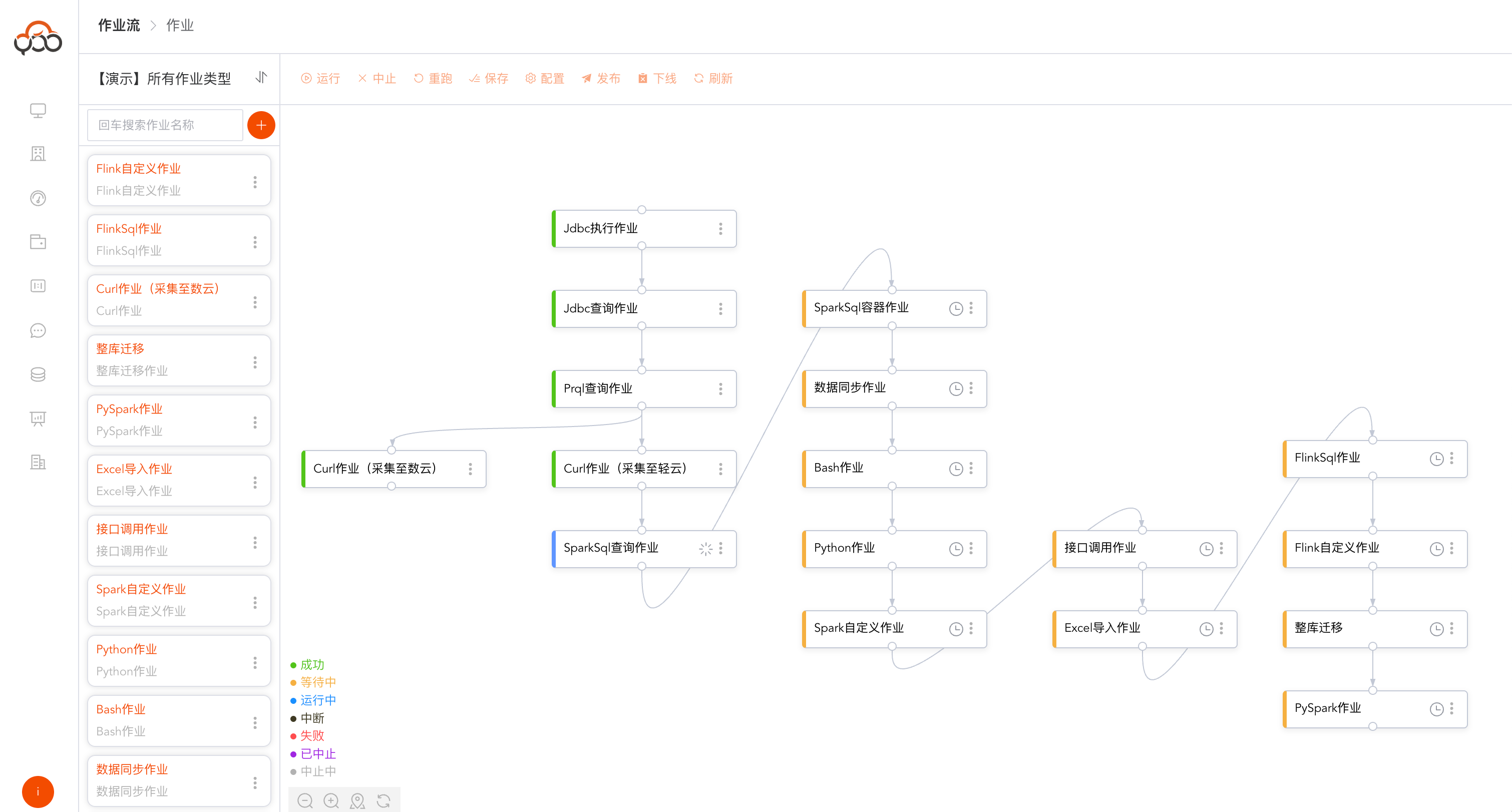Open the monitor icon in left sidebar
1512x812 pixels.
(38, 110)
